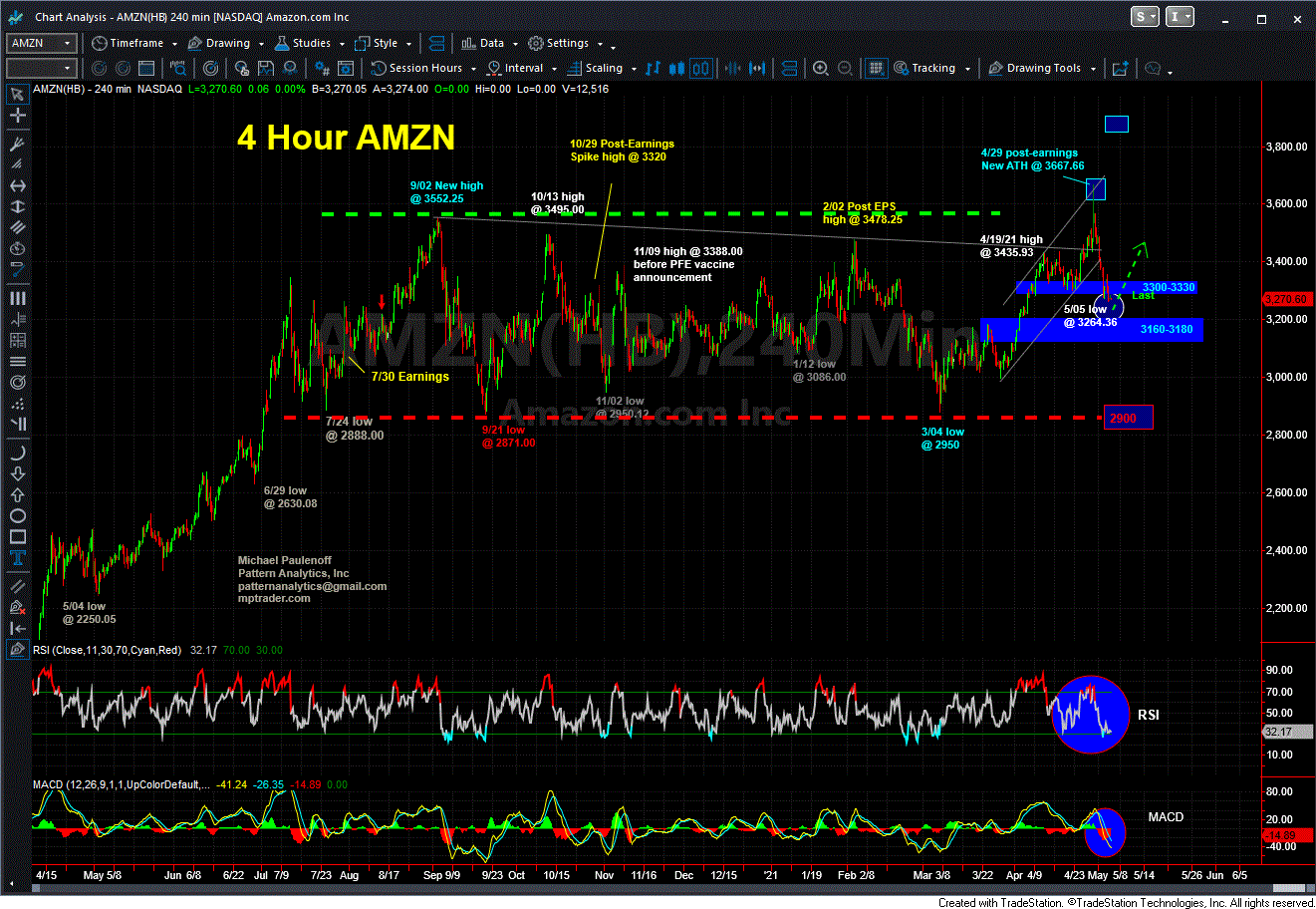Click the save chart floppy disk icon
This screenshot has height=909, width=1316.
(267, 68)
